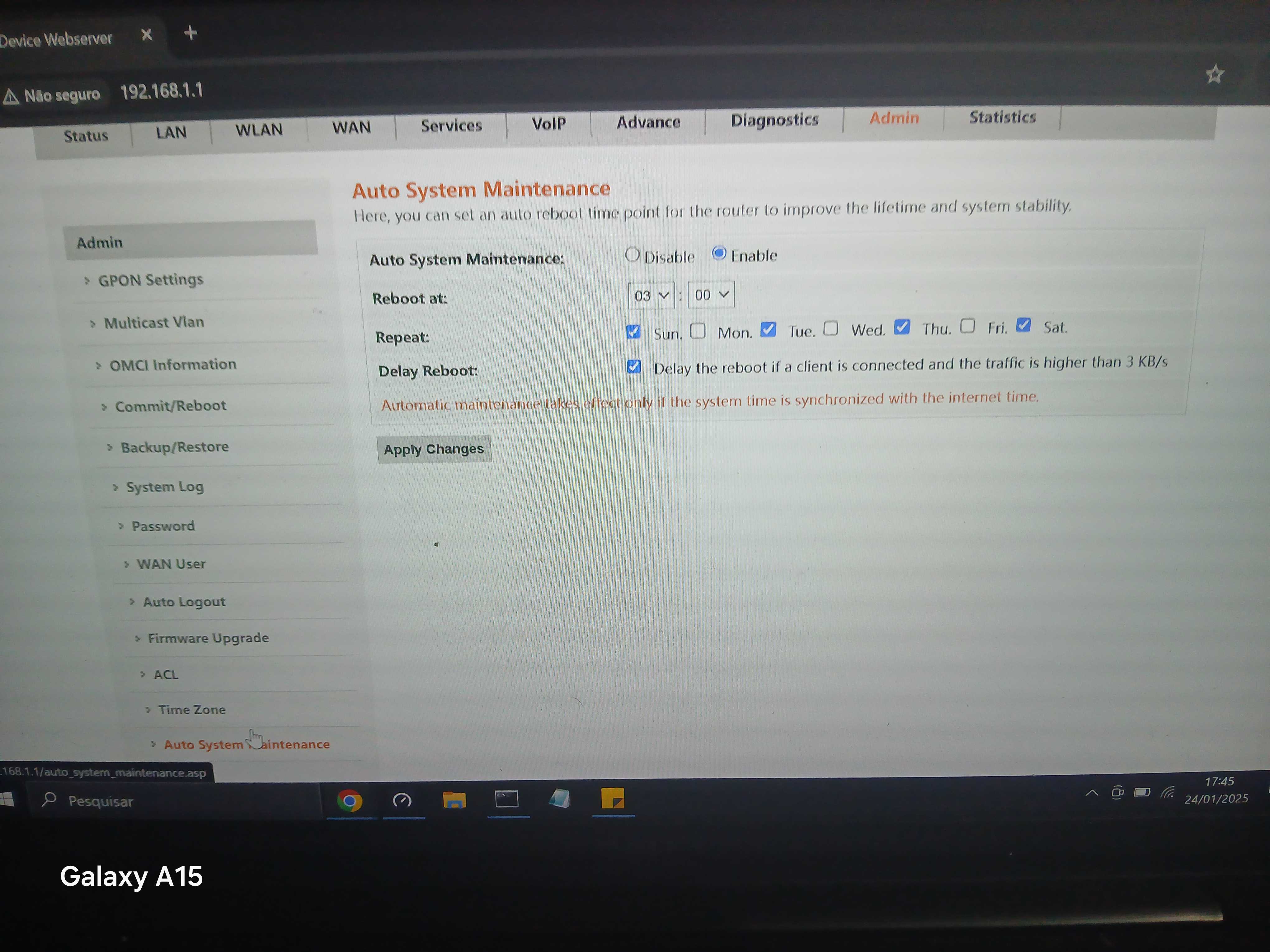Expand GPON Settings in sidebar

point(150,280)
